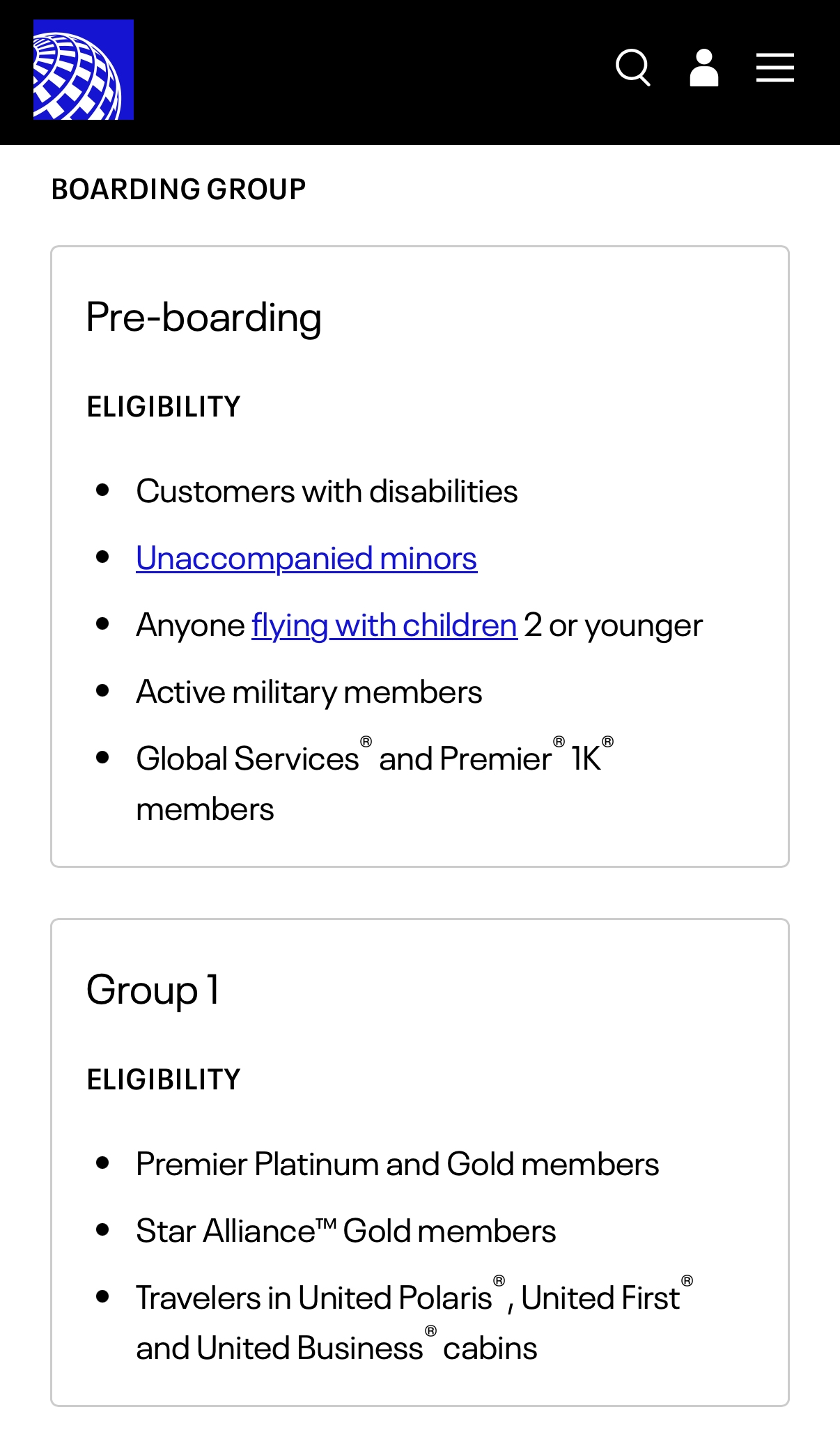
Task: Select the Pre-boarding card title
Action: (x=203, y=318)
